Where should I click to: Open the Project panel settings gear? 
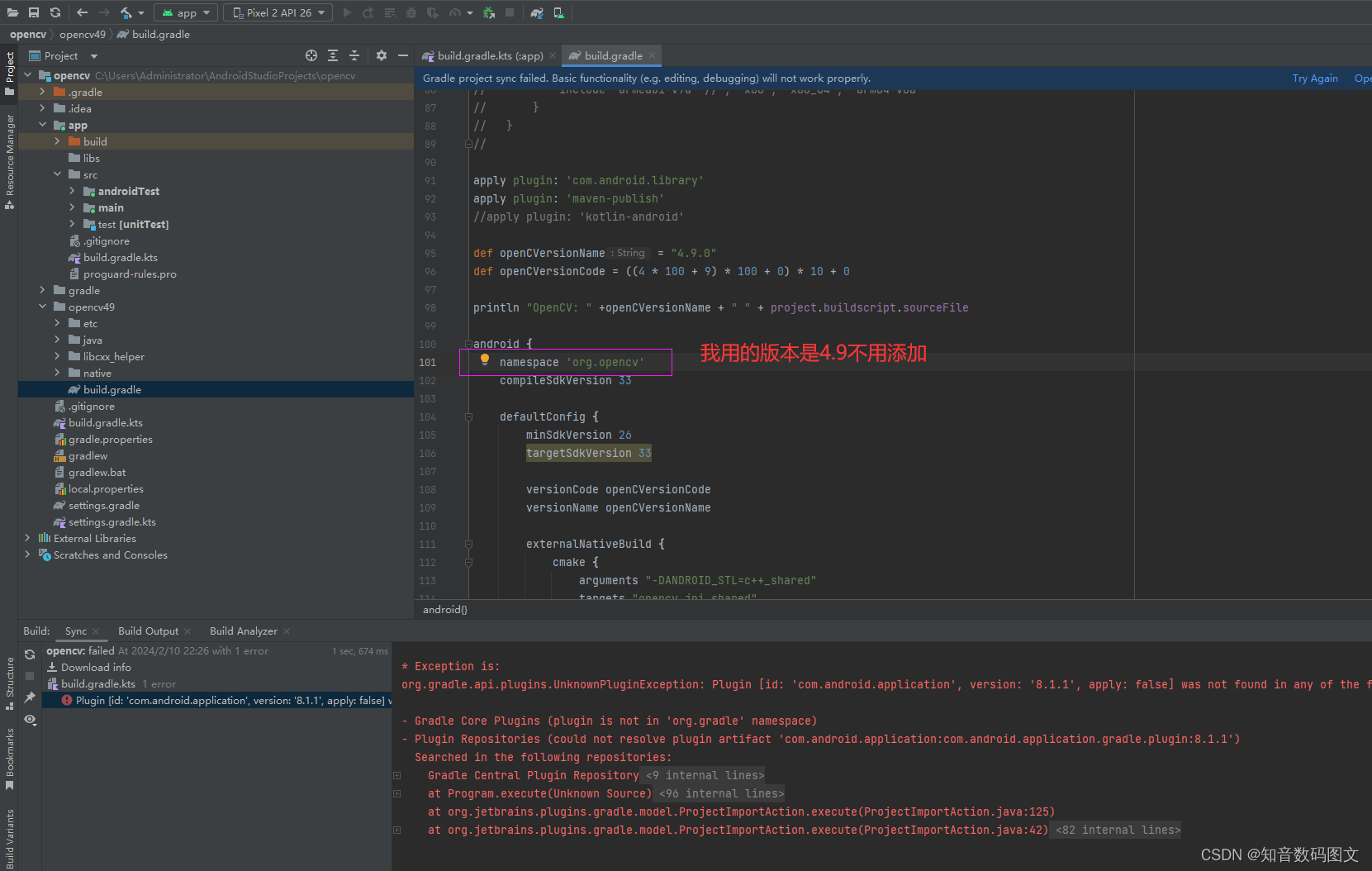pyautogui.click(x=381, y=55)
